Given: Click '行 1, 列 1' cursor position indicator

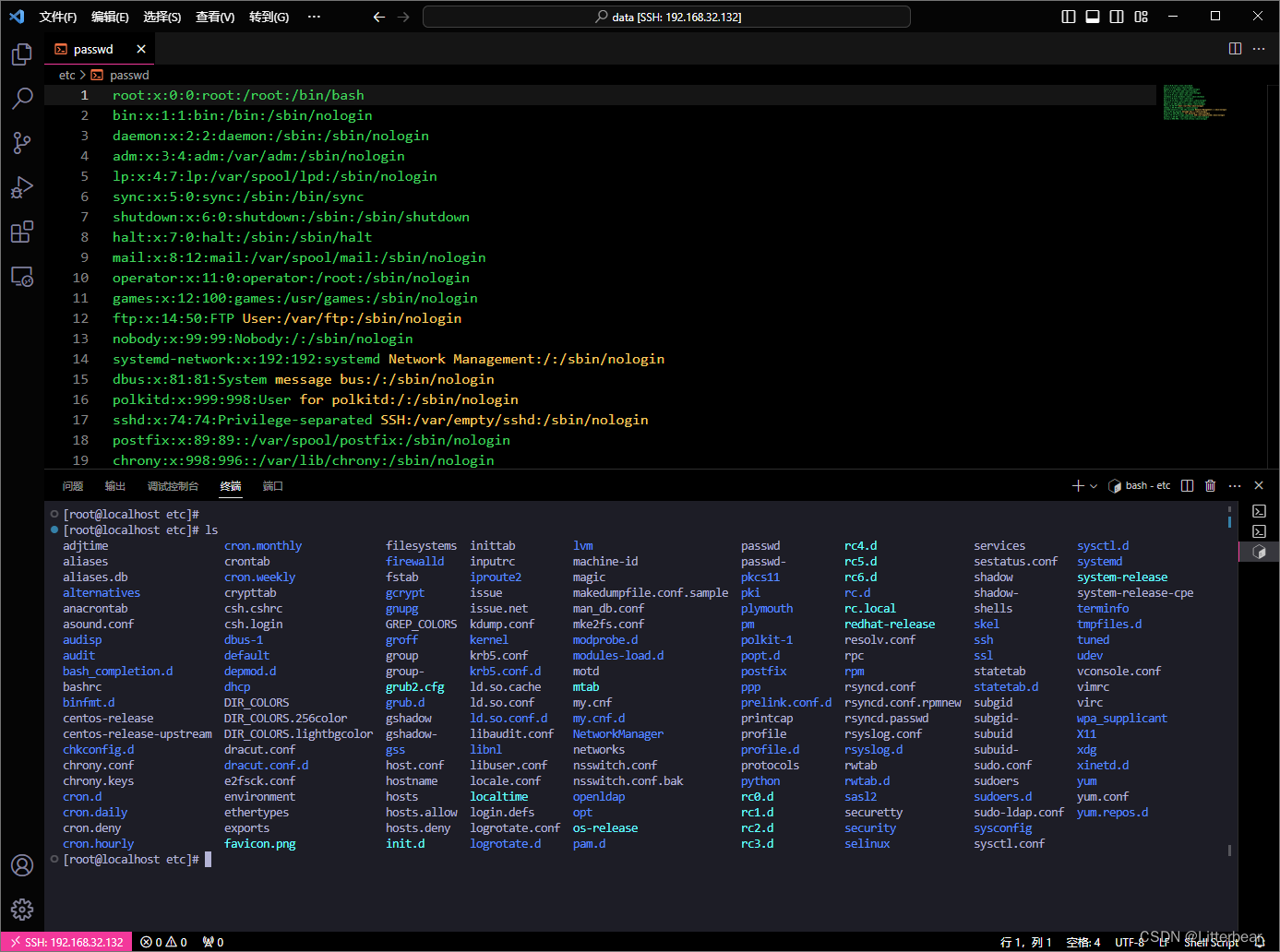Looking at the screenshot, I should (1027, 942).
